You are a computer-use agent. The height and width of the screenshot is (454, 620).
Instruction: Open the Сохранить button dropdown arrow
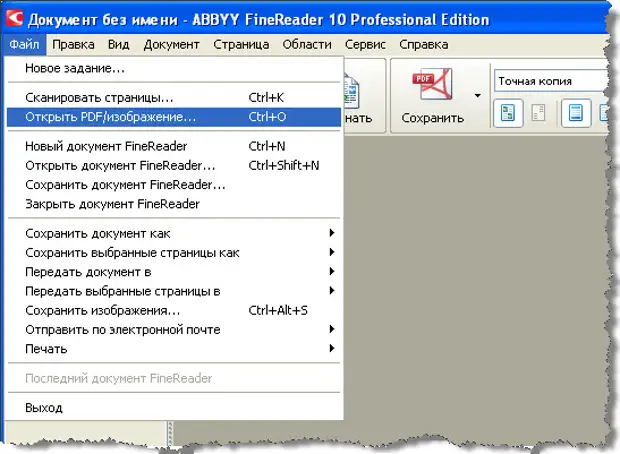point(478,95)
